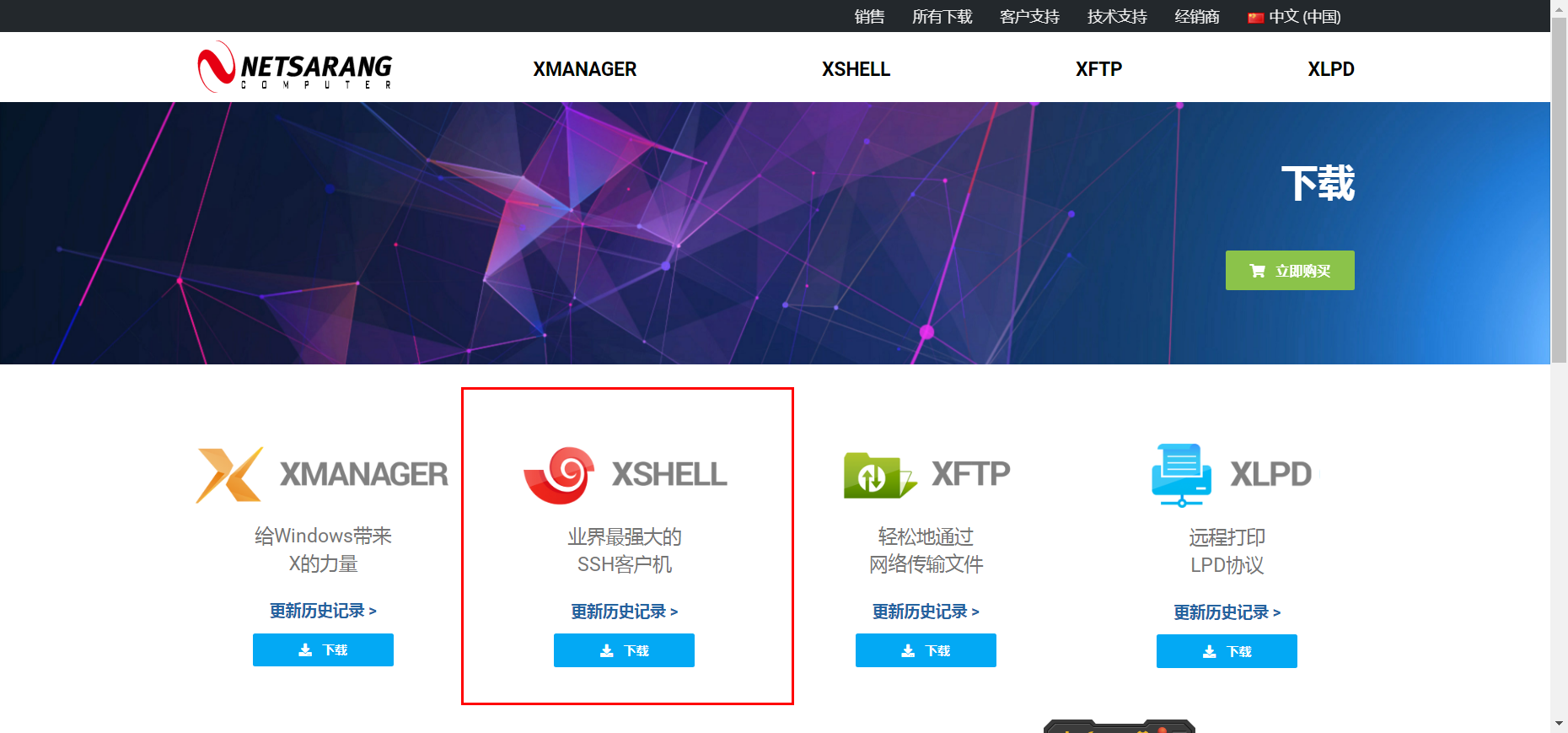Click the Xshell red swirl logo icon
Screen dimensions: 1568x733
(559, 475)
